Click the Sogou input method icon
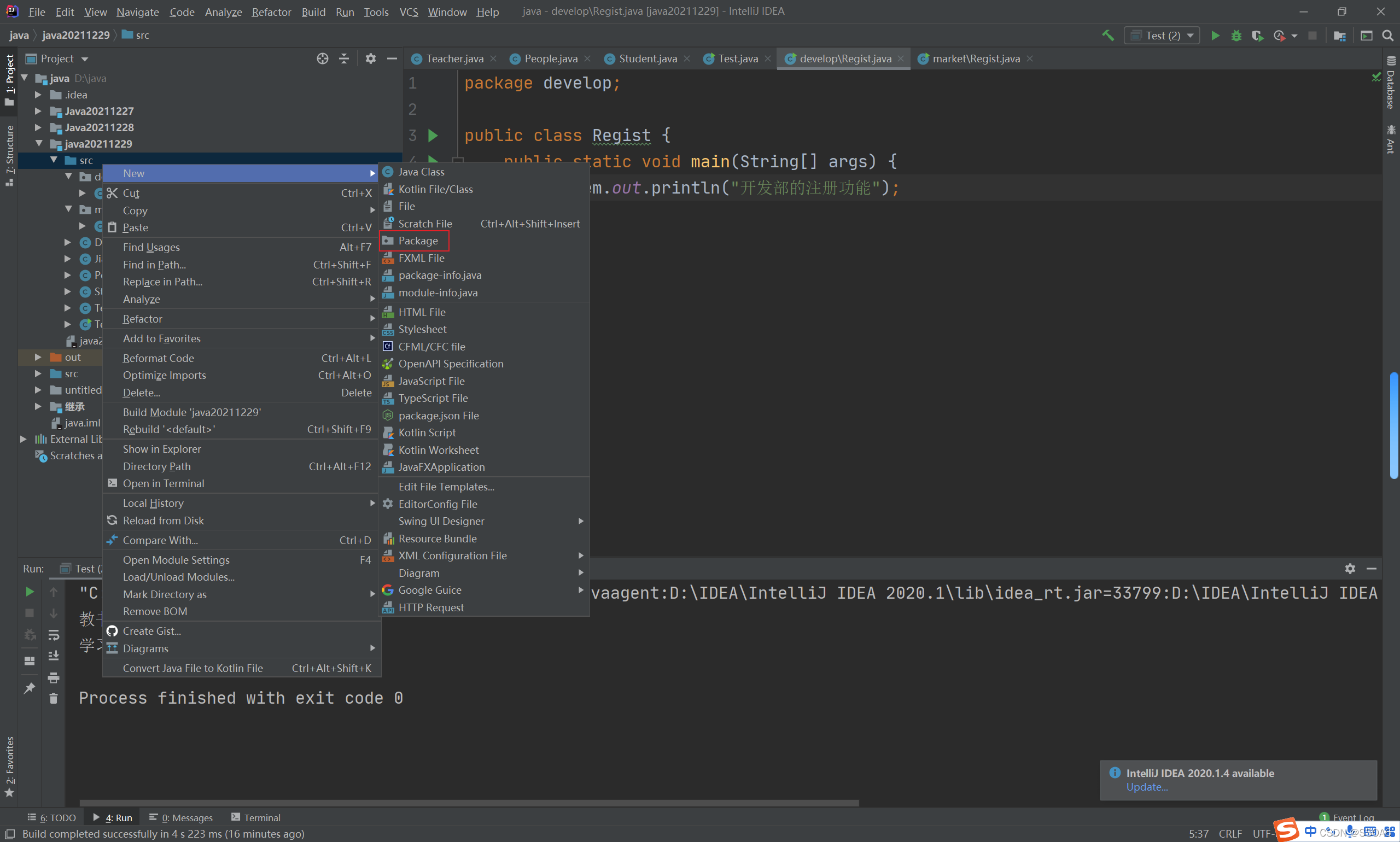Image resolution: width=1400 pixels, height=842 pixels. tap(1286, 829)
